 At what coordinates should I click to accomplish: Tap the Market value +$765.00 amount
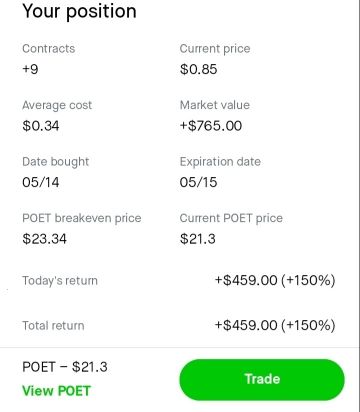coord(211,126)
